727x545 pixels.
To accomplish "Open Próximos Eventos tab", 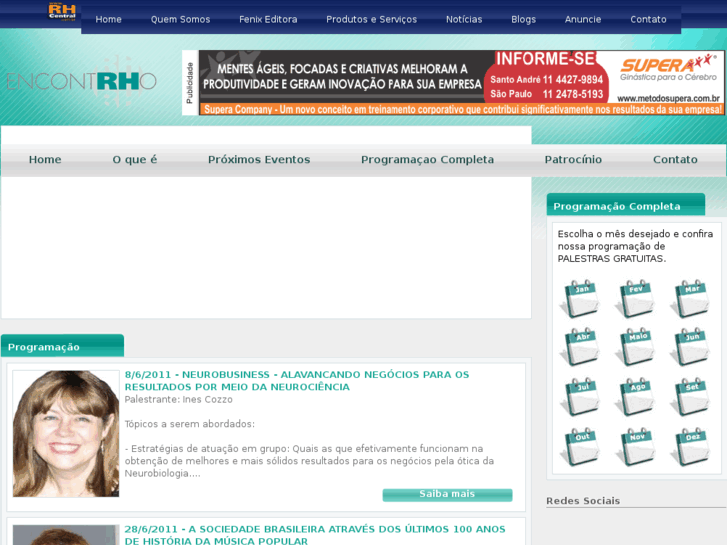I will (x=259, y=160).
